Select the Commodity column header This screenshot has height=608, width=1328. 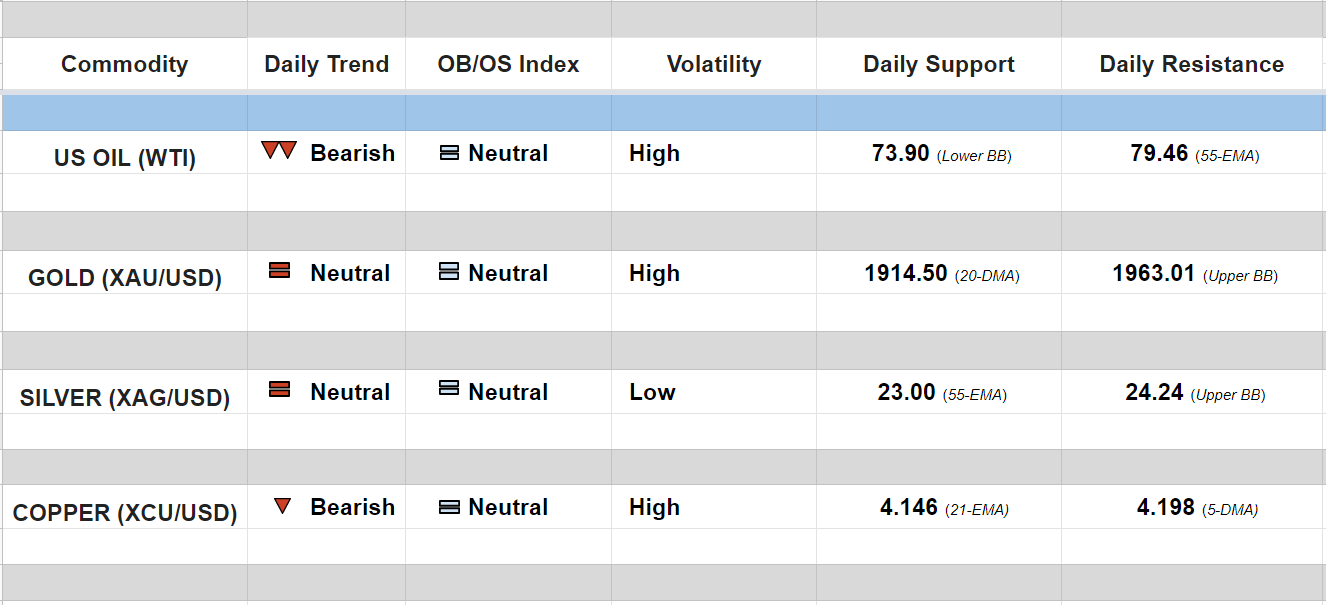tap(124, 65)
